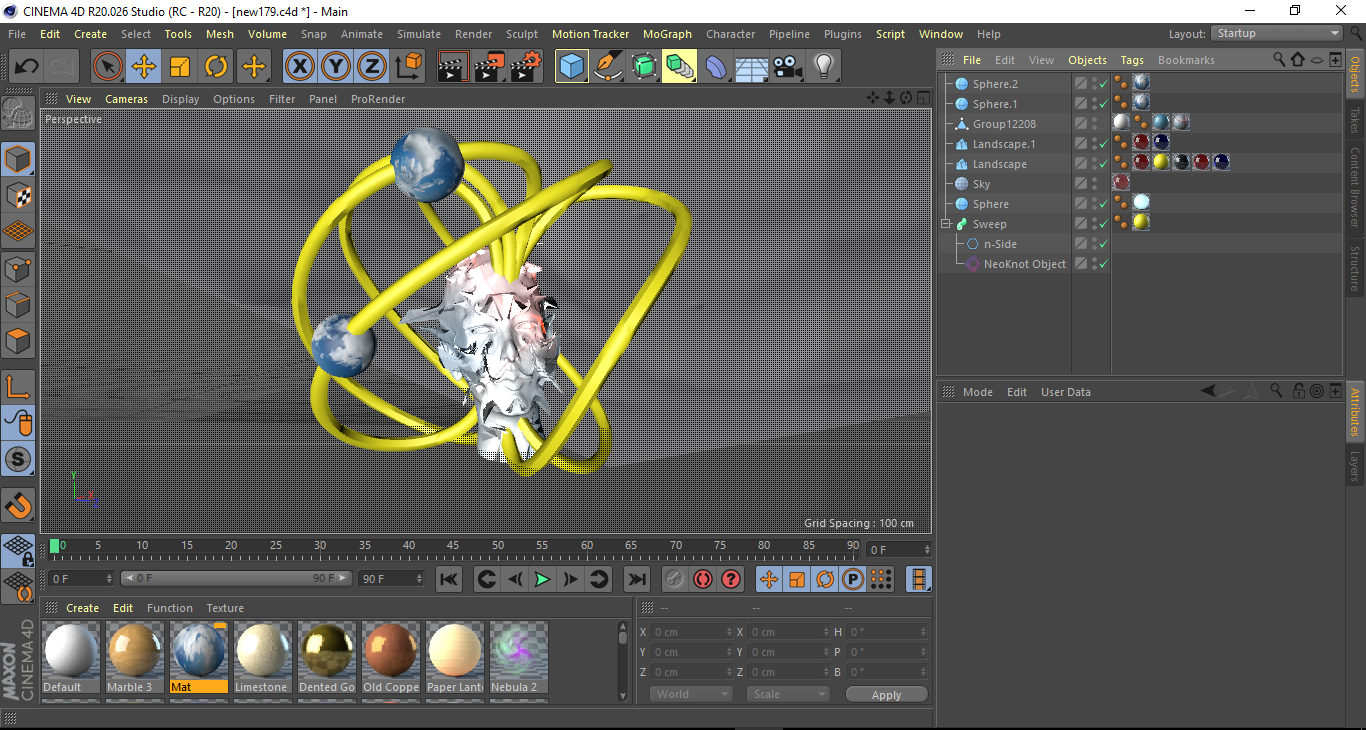Toggle Z axis lock
This screenshot has height=730, width=1366.
[x=372, y=67]
